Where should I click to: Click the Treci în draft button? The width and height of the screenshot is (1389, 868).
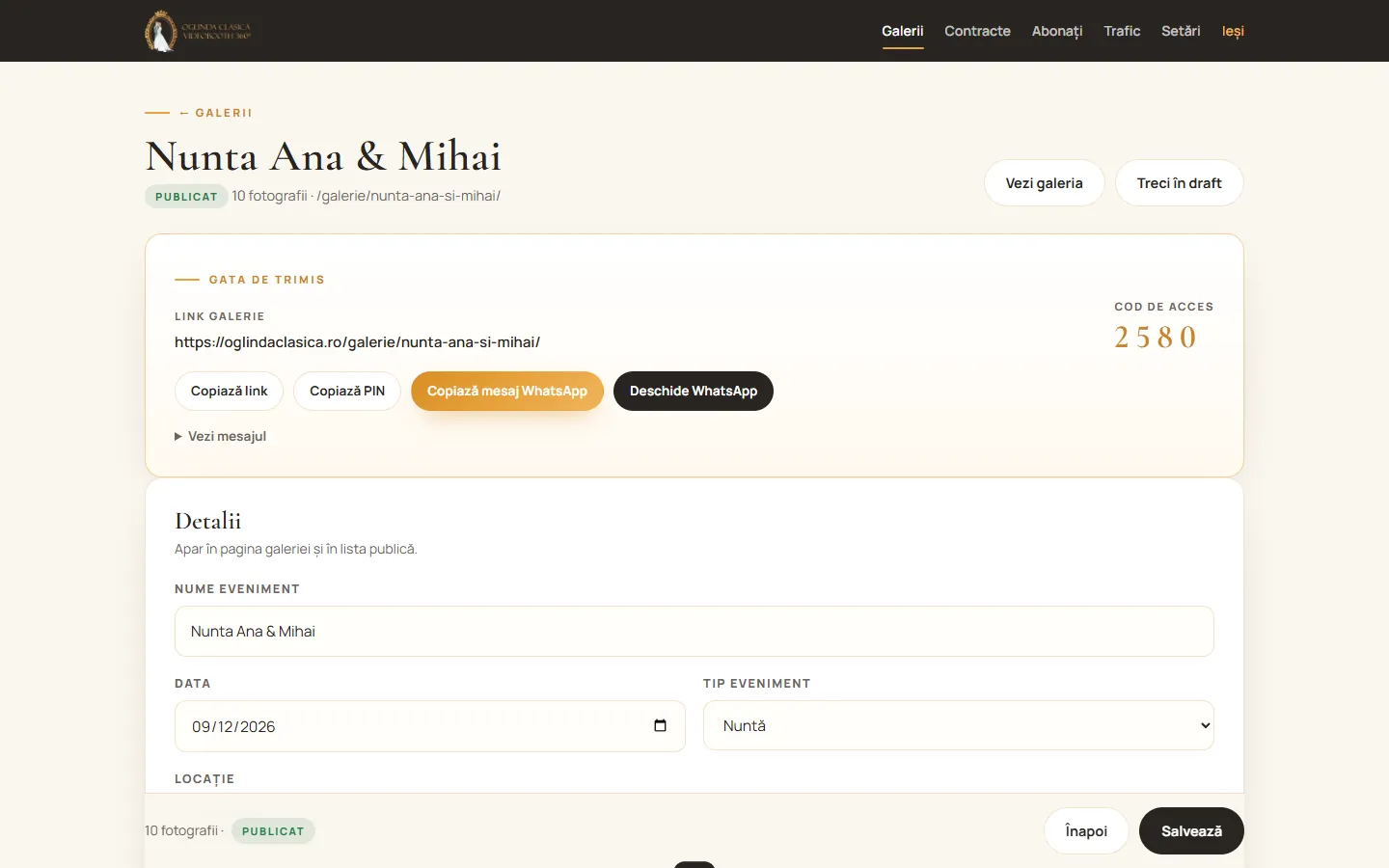1179,183
